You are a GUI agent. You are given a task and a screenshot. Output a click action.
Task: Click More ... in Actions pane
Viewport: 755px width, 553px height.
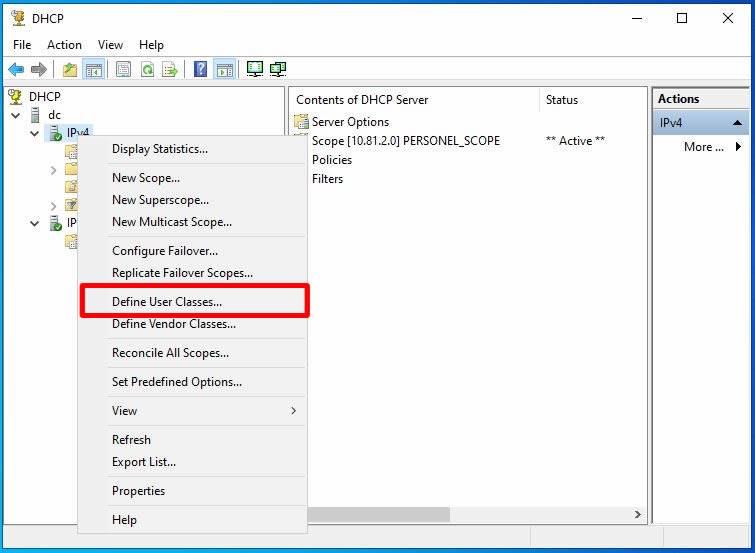pos(703,147)
